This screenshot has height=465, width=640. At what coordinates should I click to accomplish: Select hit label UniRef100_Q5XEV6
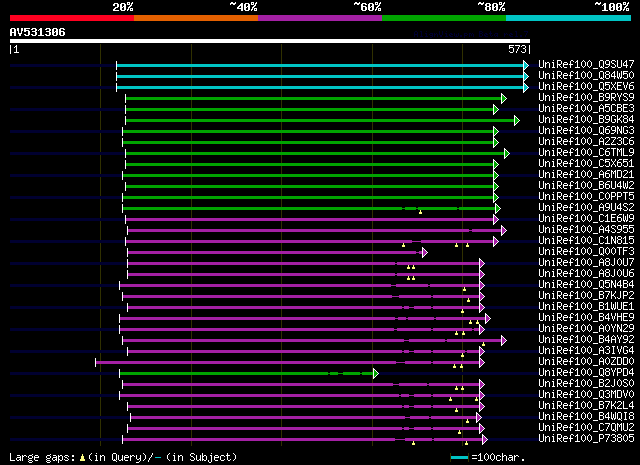586,86
